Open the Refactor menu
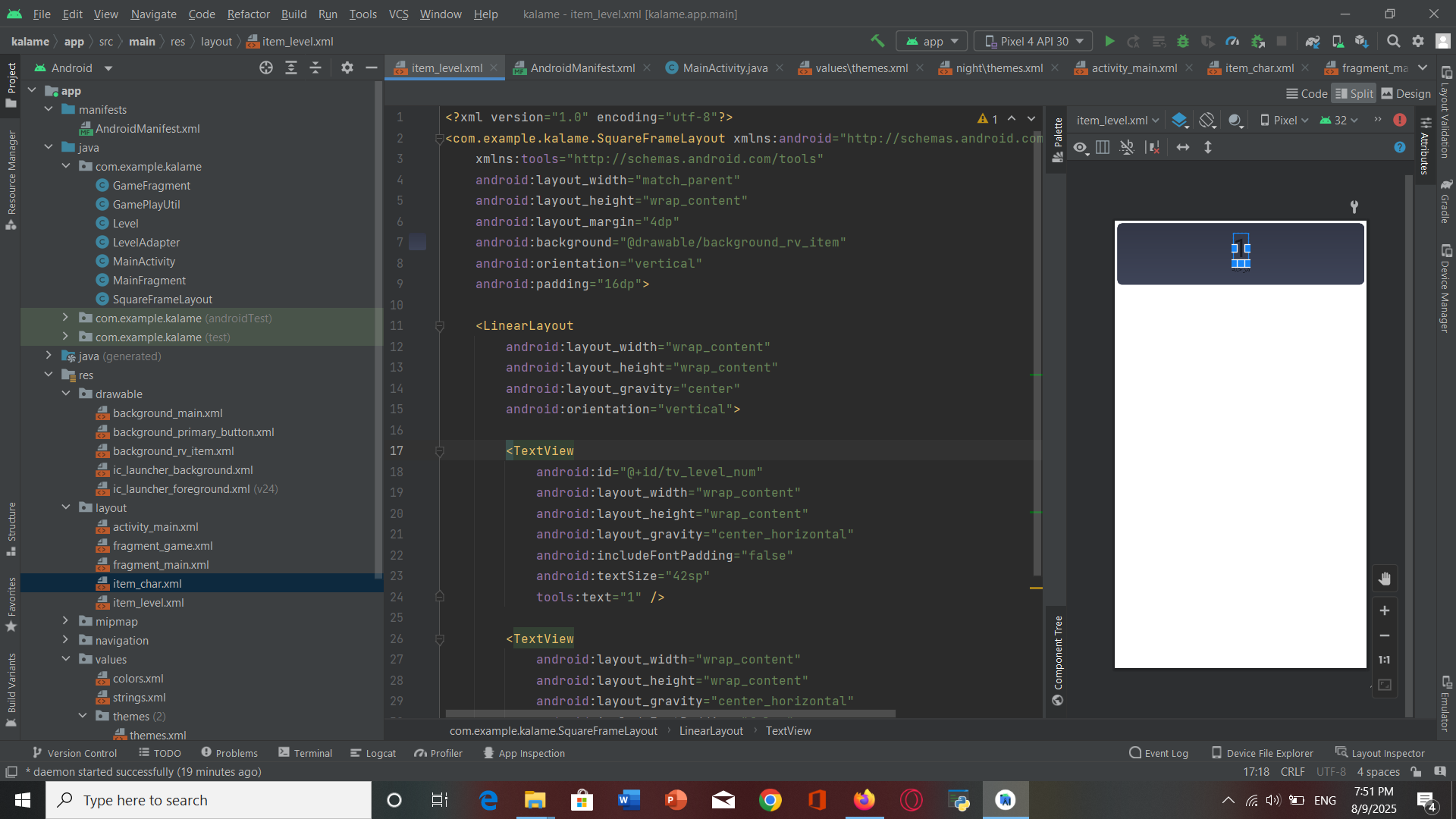This screenshot has width=1456, height=819. (248, 14)
